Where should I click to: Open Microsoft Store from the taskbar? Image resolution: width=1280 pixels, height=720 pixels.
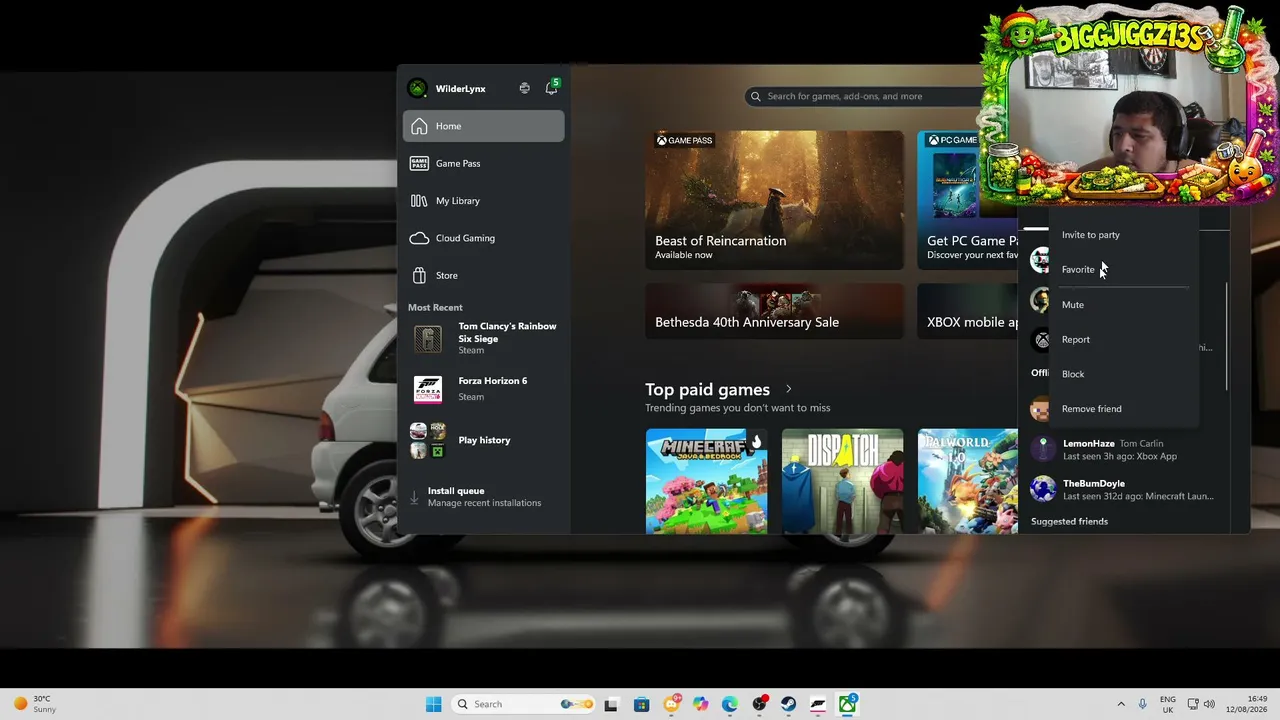[x=641, y=704]
